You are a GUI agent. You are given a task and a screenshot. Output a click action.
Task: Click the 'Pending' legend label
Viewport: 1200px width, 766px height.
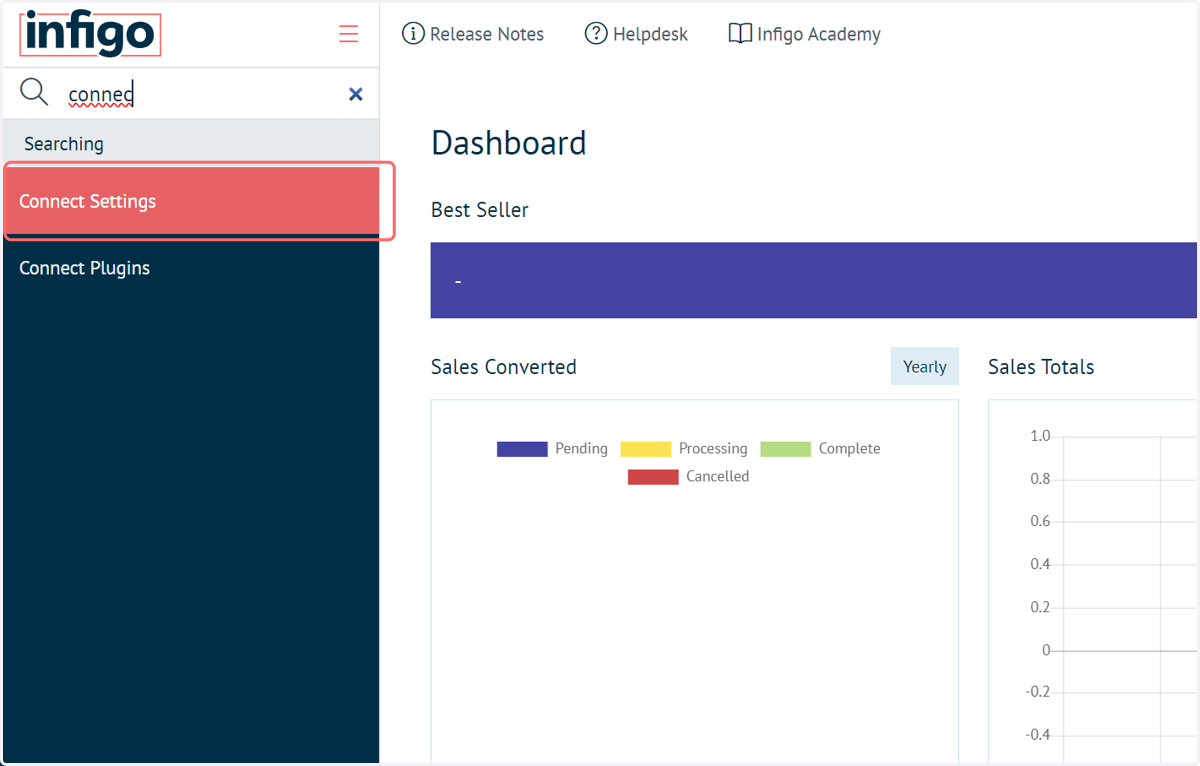[581, 449]
